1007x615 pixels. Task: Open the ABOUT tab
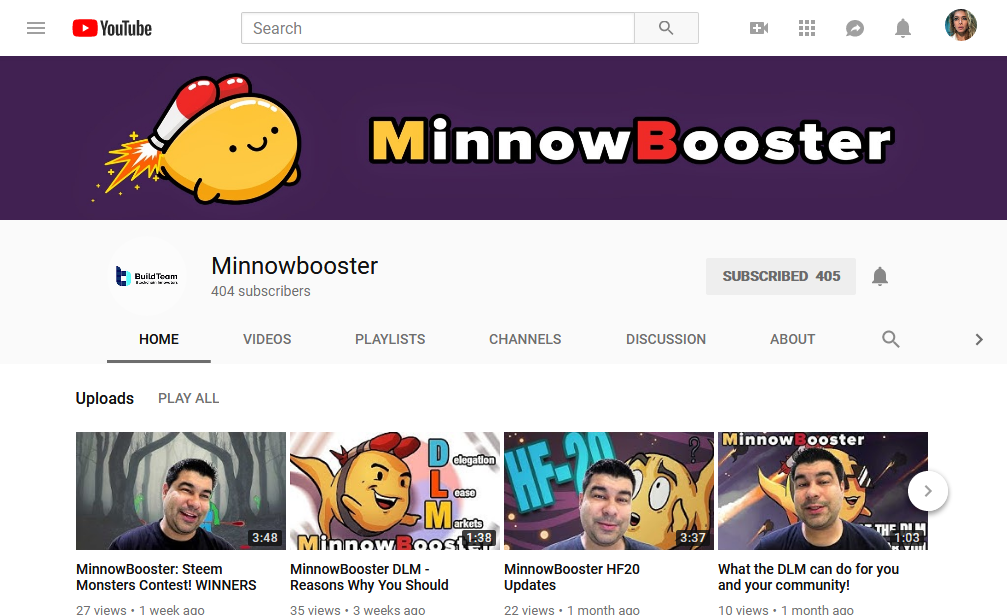(792, 339)
